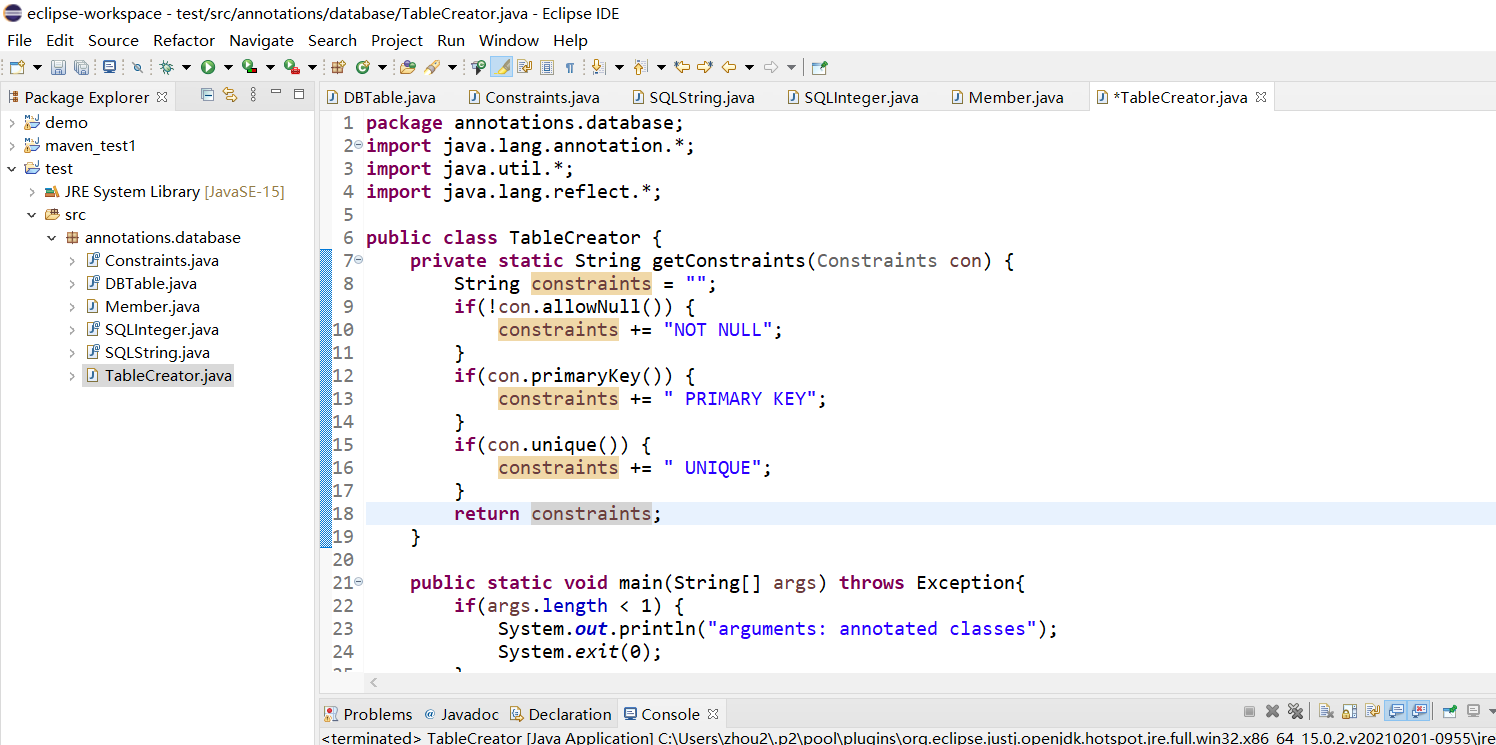Close the TableCreator.java editor tab
Viewport: 1496px width, 745px height.
(x=1261, y=97)
